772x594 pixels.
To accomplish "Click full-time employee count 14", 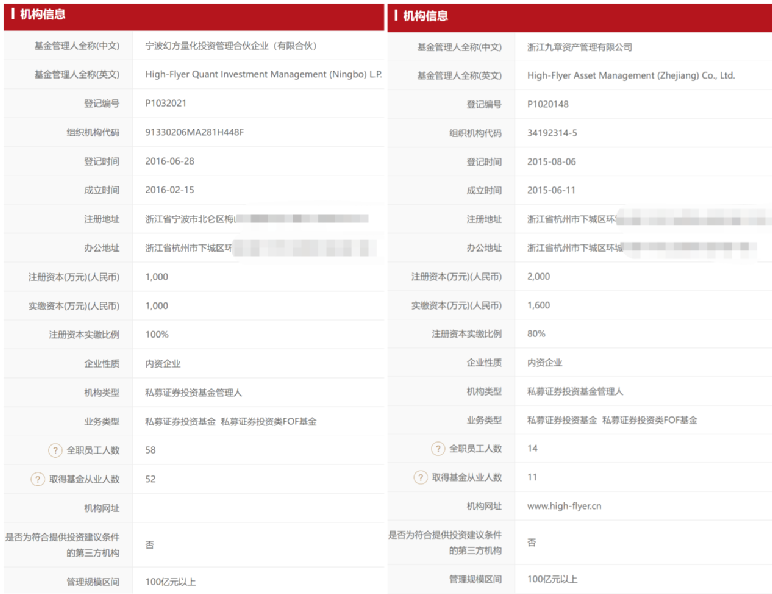I will [532, 448].
